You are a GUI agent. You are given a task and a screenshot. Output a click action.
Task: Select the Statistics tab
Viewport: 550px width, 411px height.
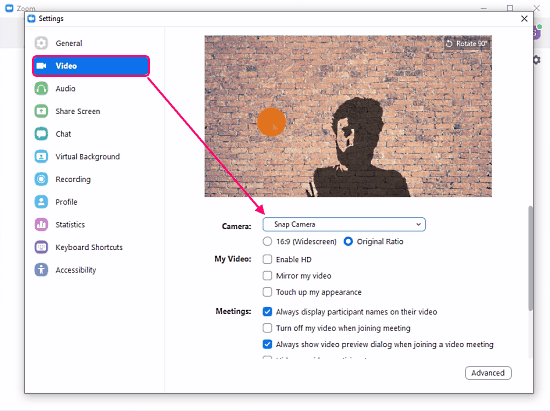(91, 224)
